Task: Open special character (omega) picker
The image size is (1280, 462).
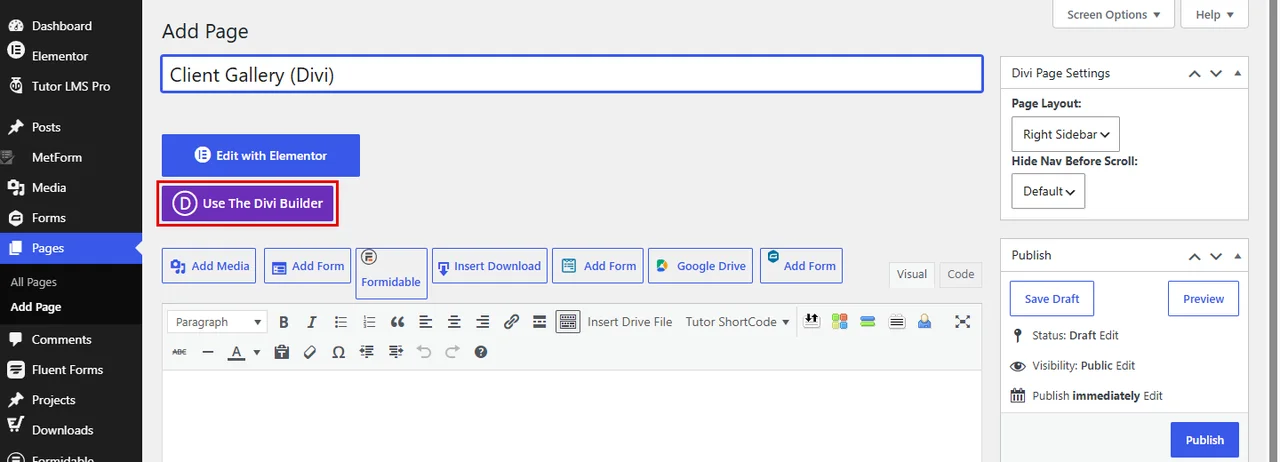Action: point(338,352)
